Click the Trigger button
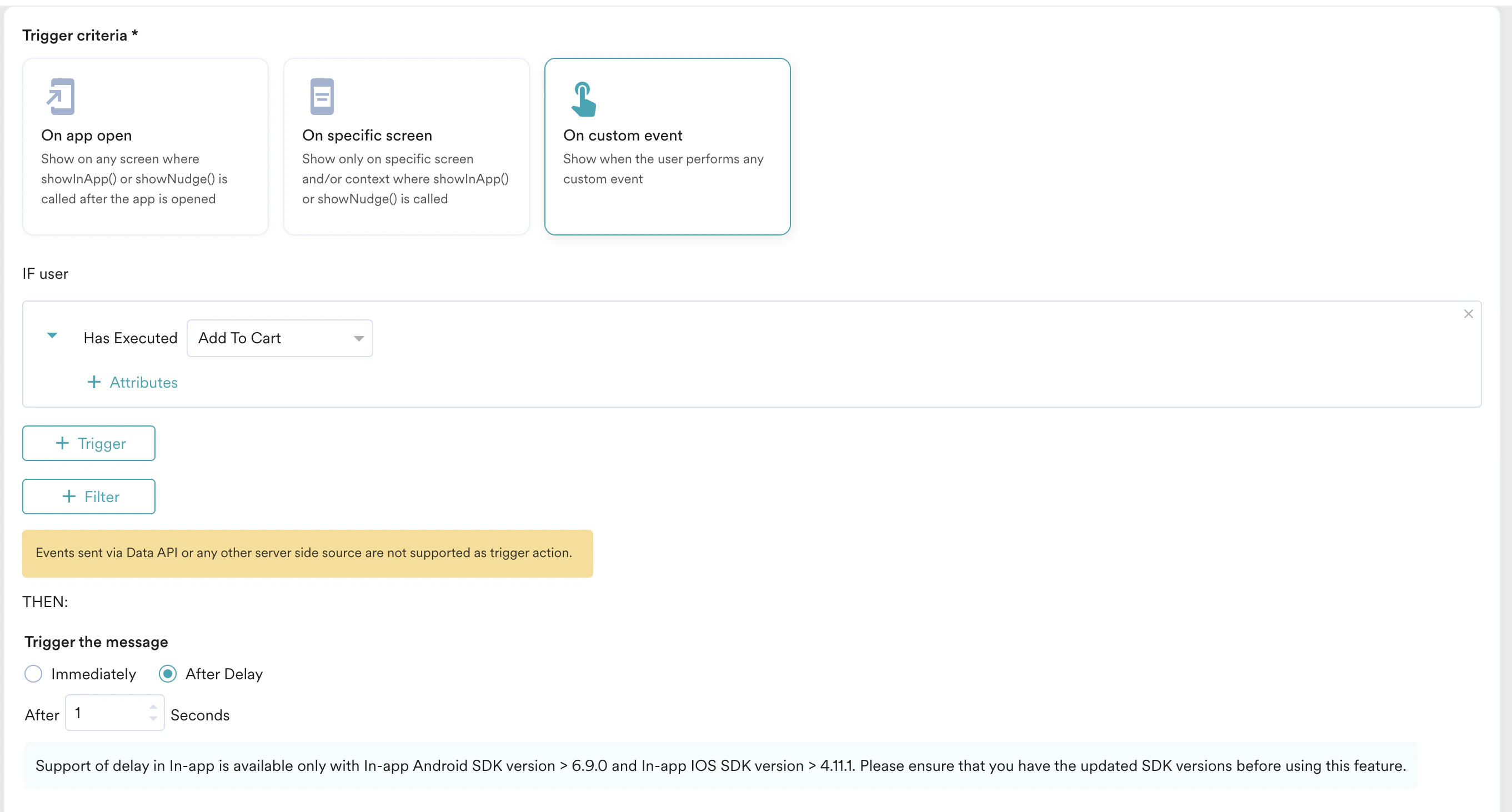Screen dimensions: 1512x812 point(88,443)
